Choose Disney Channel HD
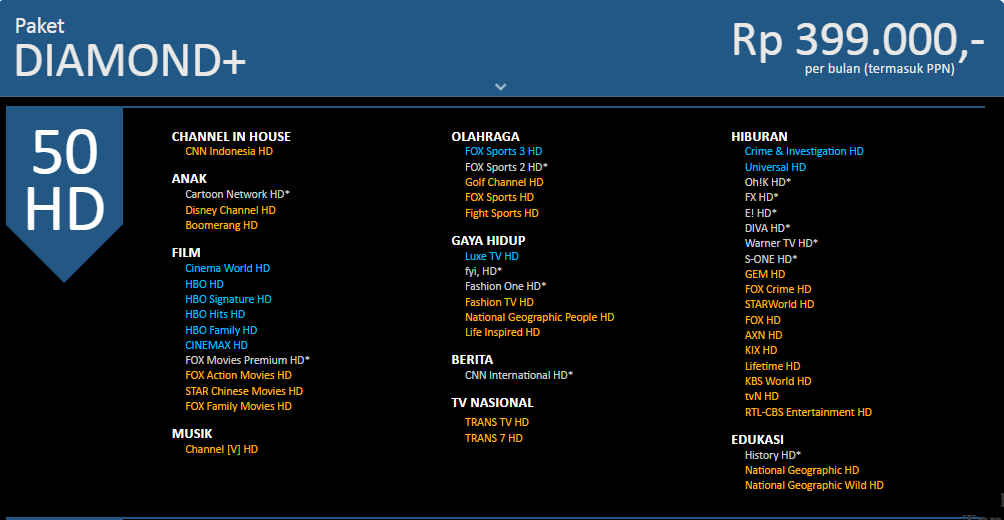Screen dimensions: 1004x520 pyautogui.click(x=231, y=210)
